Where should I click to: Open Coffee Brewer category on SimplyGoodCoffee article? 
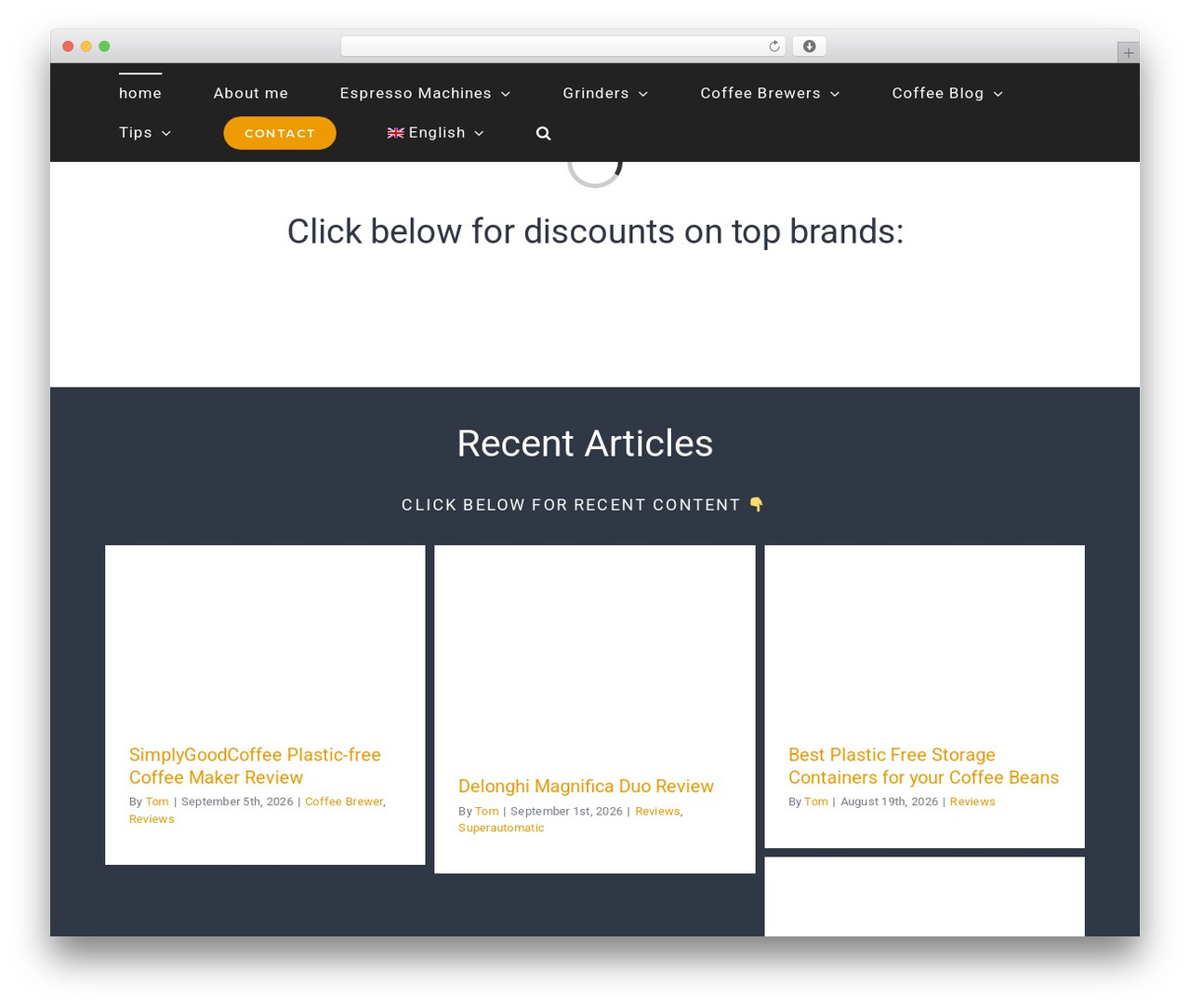(344, 802)
